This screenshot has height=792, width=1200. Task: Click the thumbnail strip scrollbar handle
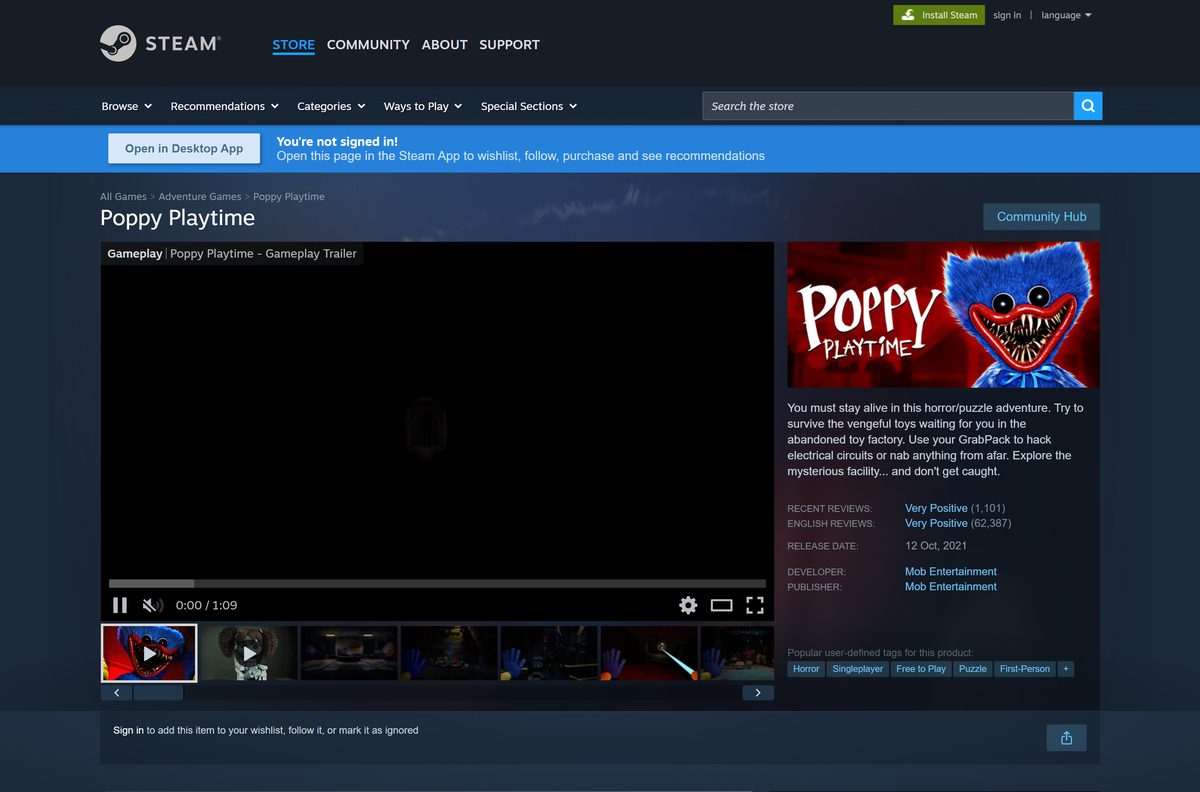tap(158, 693)
